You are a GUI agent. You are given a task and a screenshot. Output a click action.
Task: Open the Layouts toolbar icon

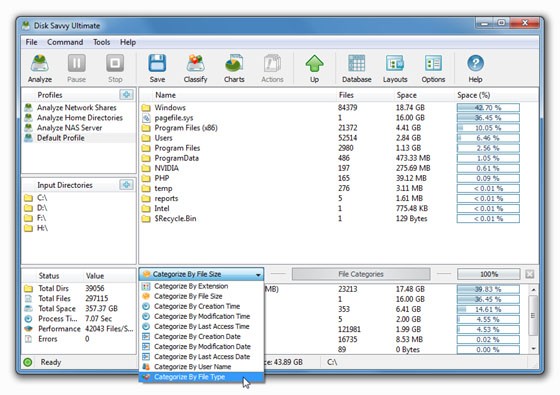pyautogui.click(x=395, y=63)
